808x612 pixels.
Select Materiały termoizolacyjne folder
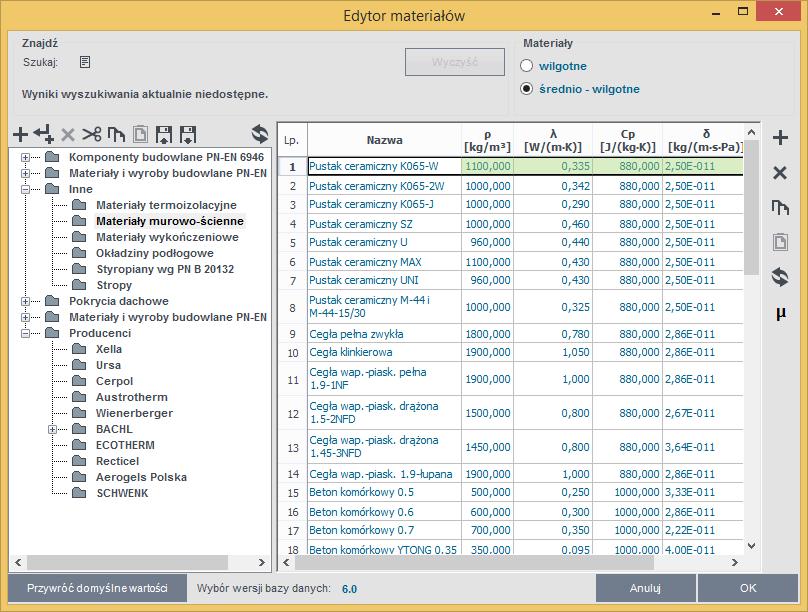(x=166, y=205)
